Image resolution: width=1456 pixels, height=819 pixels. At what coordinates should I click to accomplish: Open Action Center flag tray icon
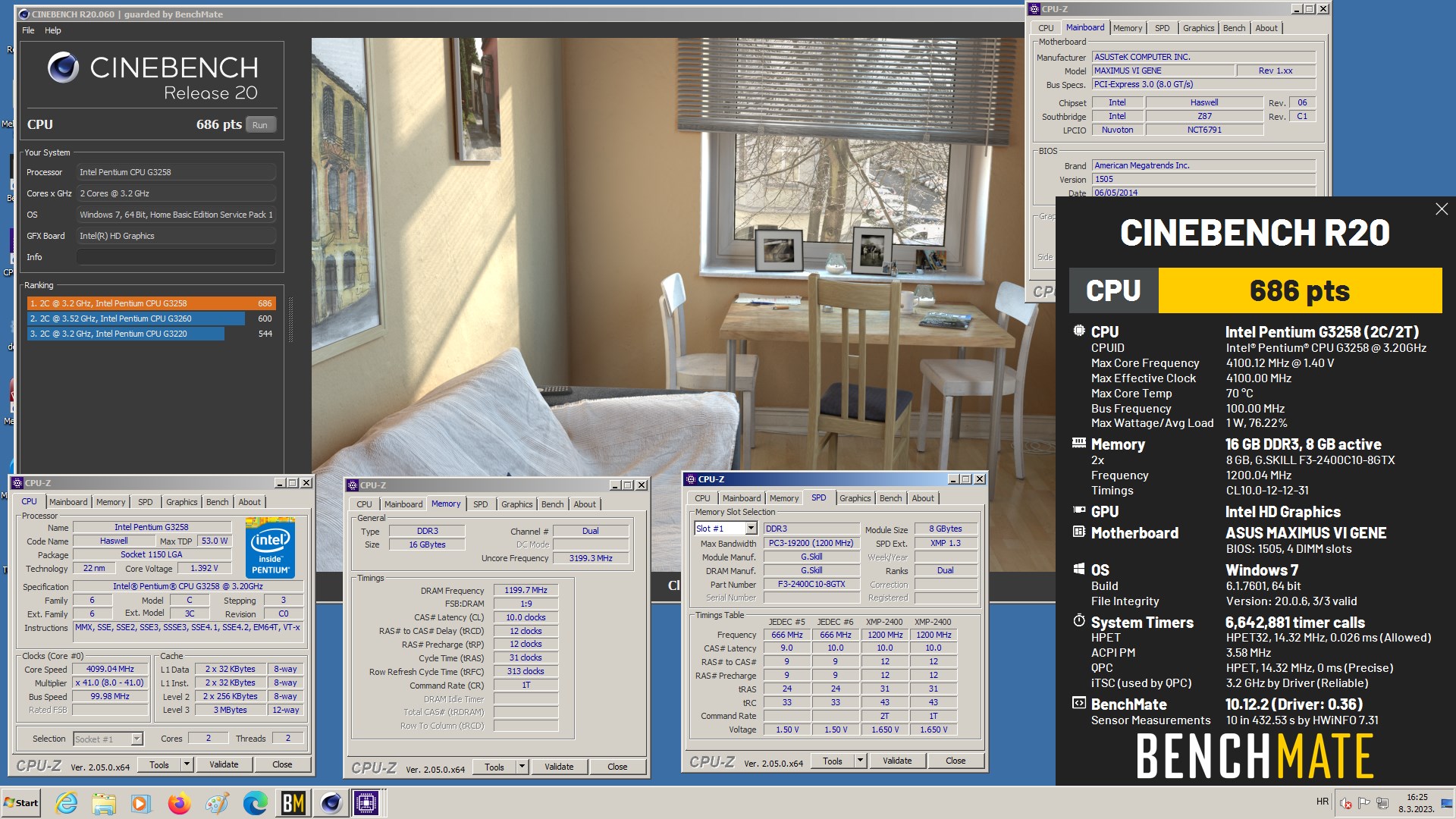(x=1363, y=803)
